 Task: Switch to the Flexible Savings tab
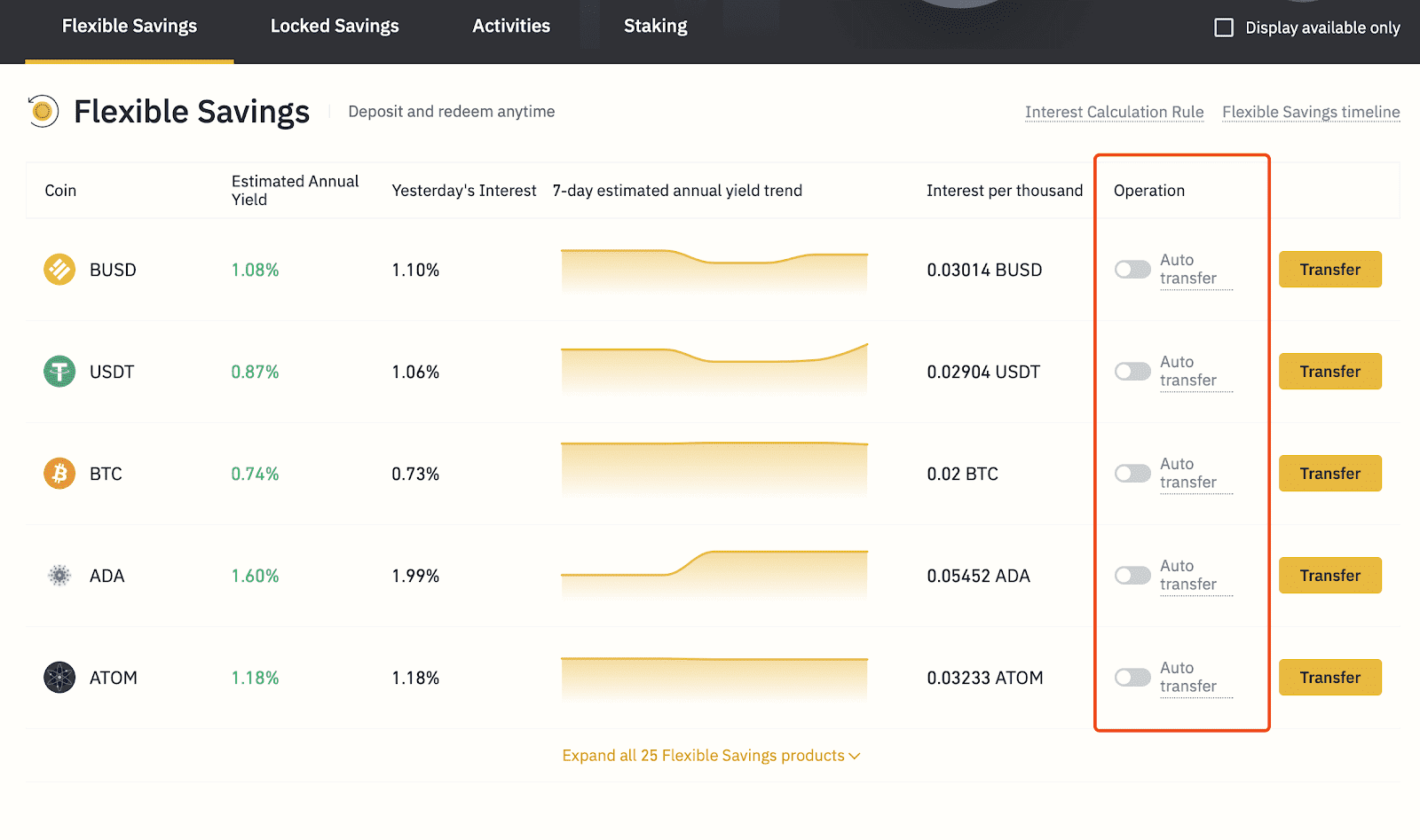[130, 27]
